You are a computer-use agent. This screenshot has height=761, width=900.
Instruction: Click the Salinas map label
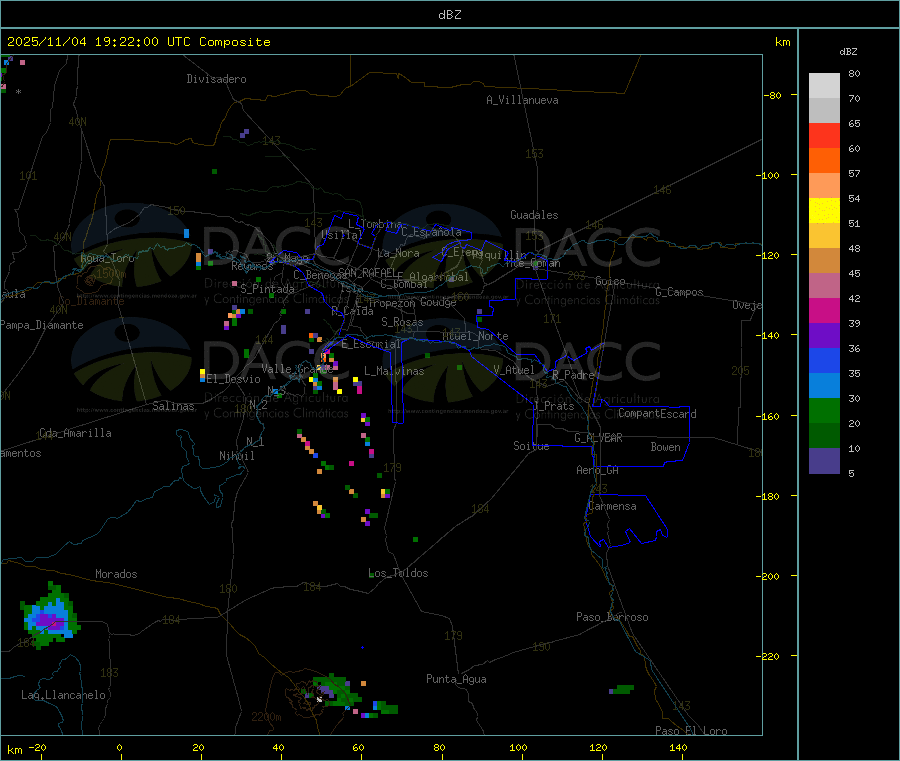pos(173,406)
